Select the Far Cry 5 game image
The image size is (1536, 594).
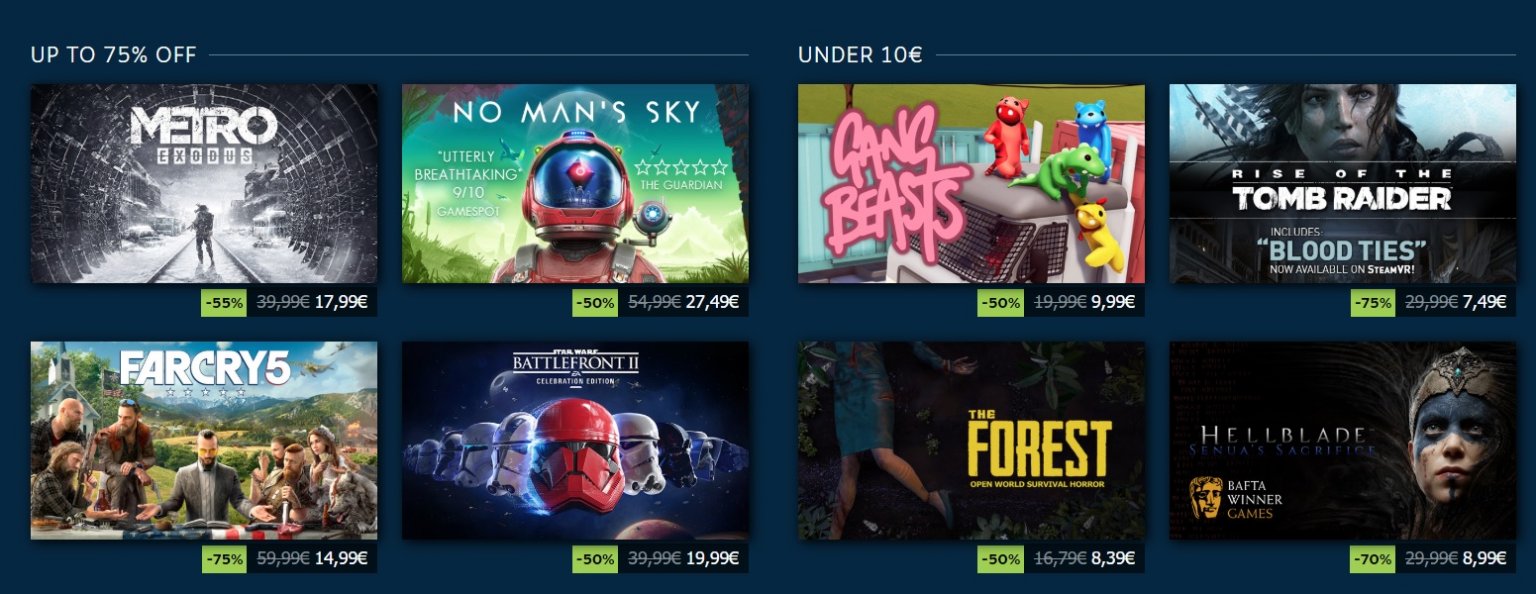pos(204,440)
